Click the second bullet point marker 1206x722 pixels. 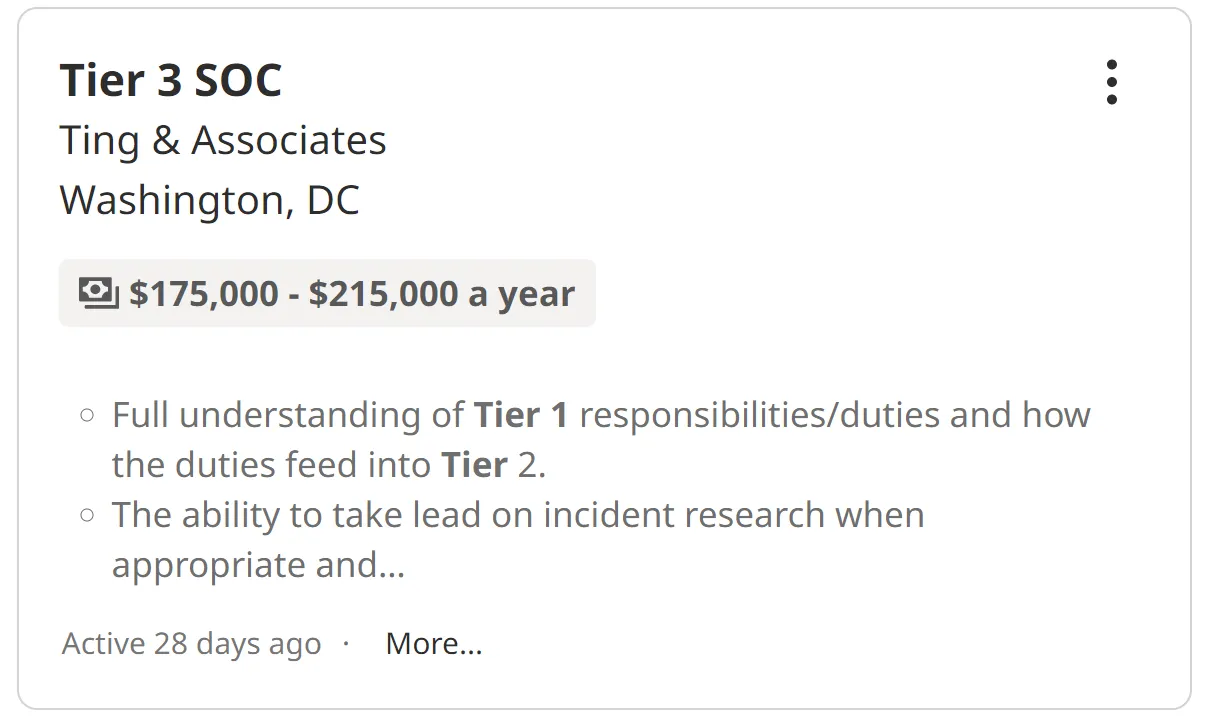pyautogui.click(x=87, y=515)
